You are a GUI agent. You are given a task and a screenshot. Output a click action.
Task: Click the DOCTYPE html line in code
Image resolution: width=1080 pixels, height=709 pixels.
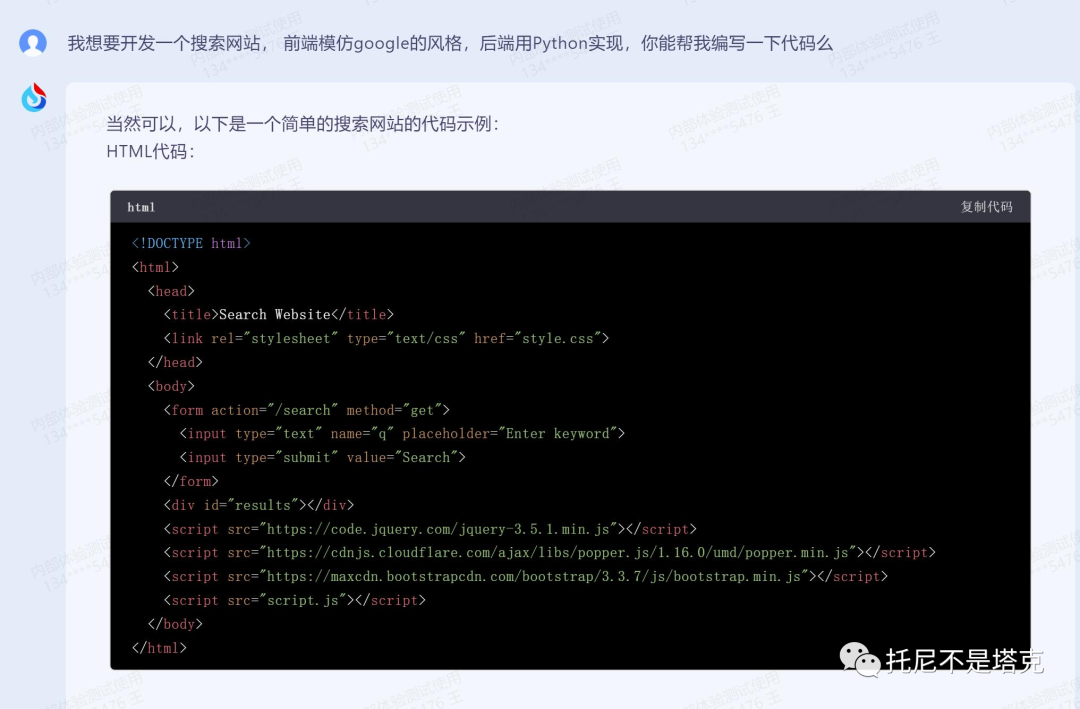191,243
